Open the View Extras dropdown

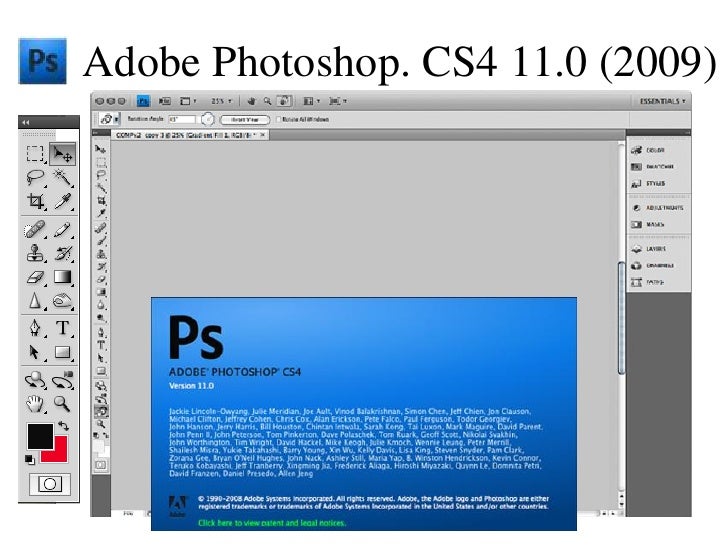click(188, 101)
